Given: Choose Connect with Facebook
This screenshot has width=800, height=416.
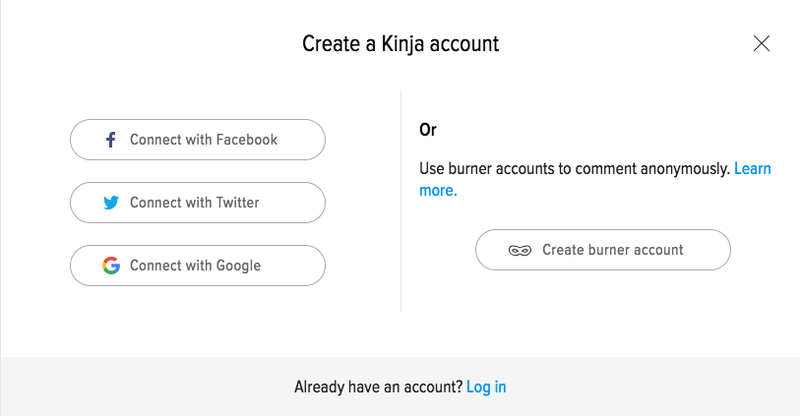Looking at the screenshot, I should coord(197,140).
